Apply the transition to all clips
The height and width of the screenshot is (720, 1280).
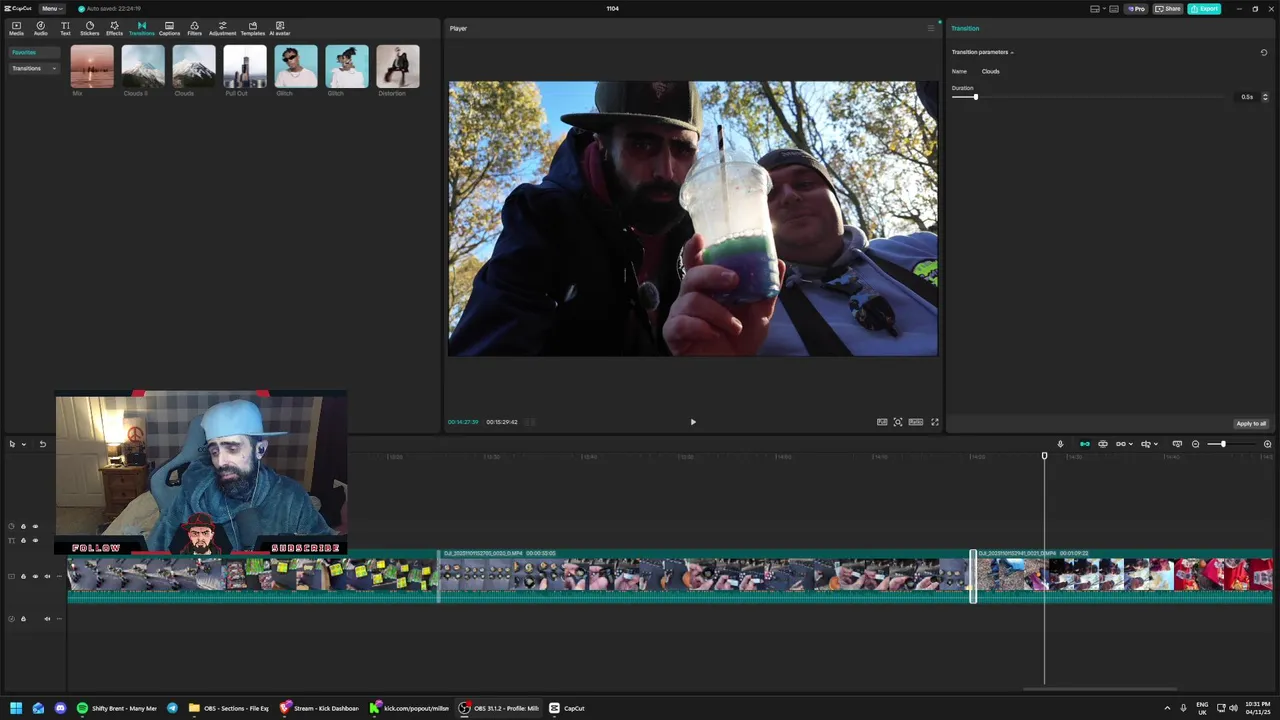click(x=1251, y=424)
